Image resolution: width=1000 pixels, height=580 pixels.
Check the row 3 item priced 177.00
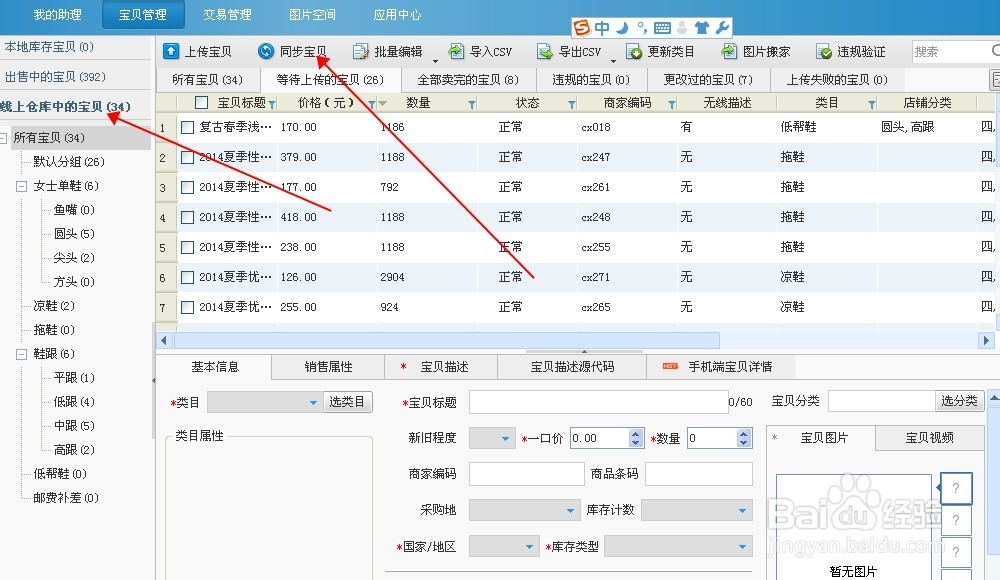(188, 188)
